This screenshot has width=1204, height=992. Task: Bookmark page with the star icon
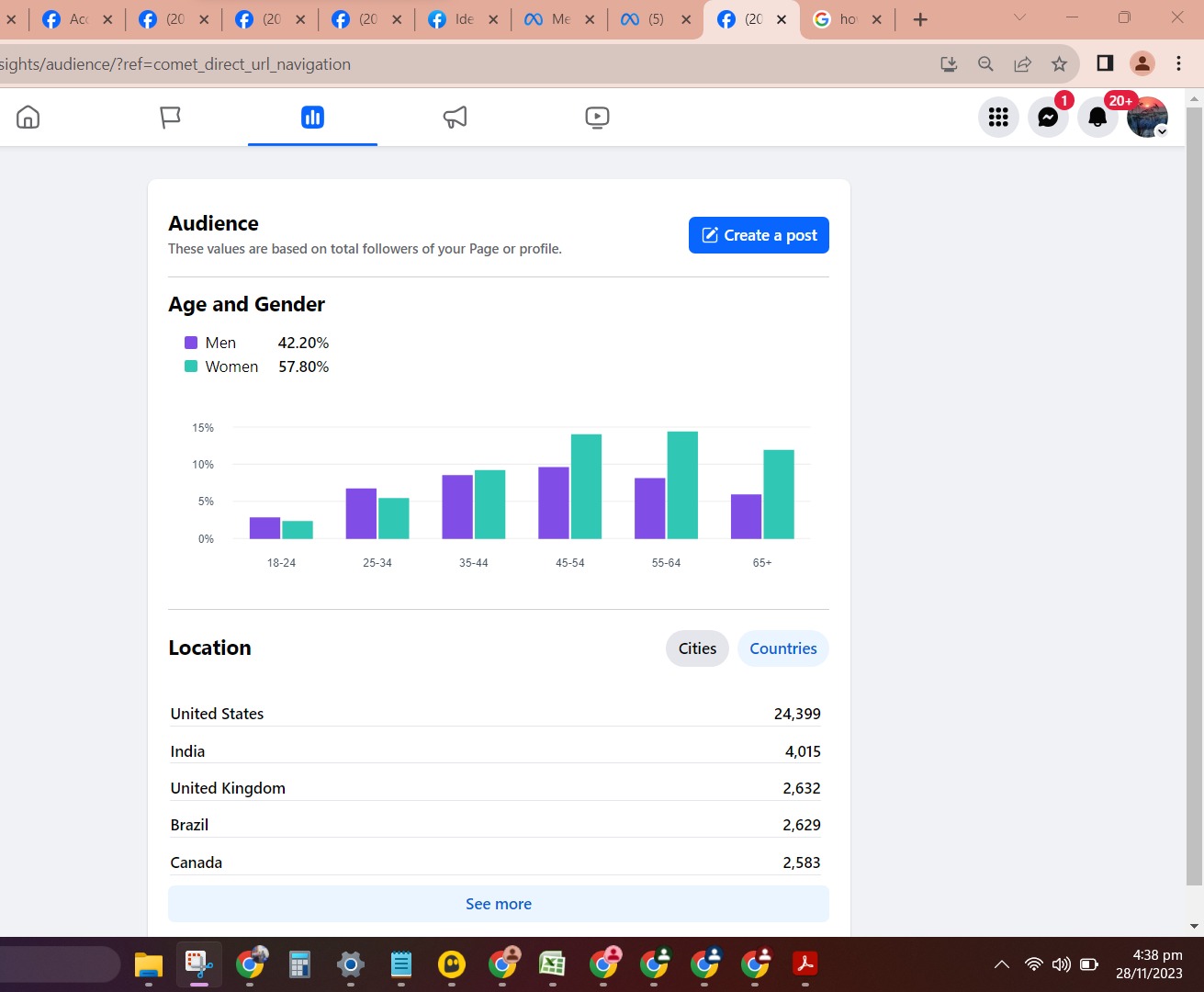tap(1059, 63)
